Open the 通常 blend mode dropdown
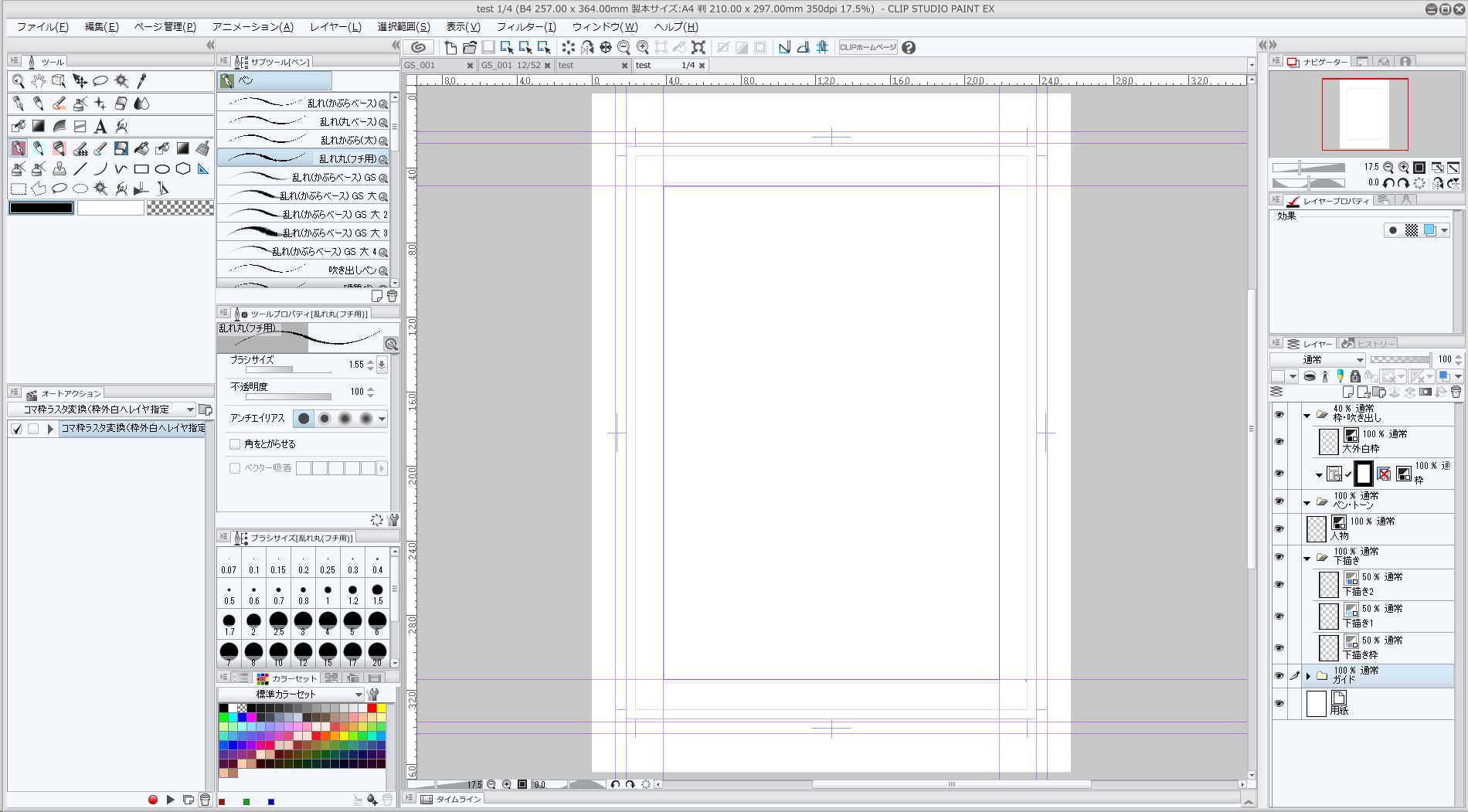This screenshot has width=1468, height=812. point(1318,360)
